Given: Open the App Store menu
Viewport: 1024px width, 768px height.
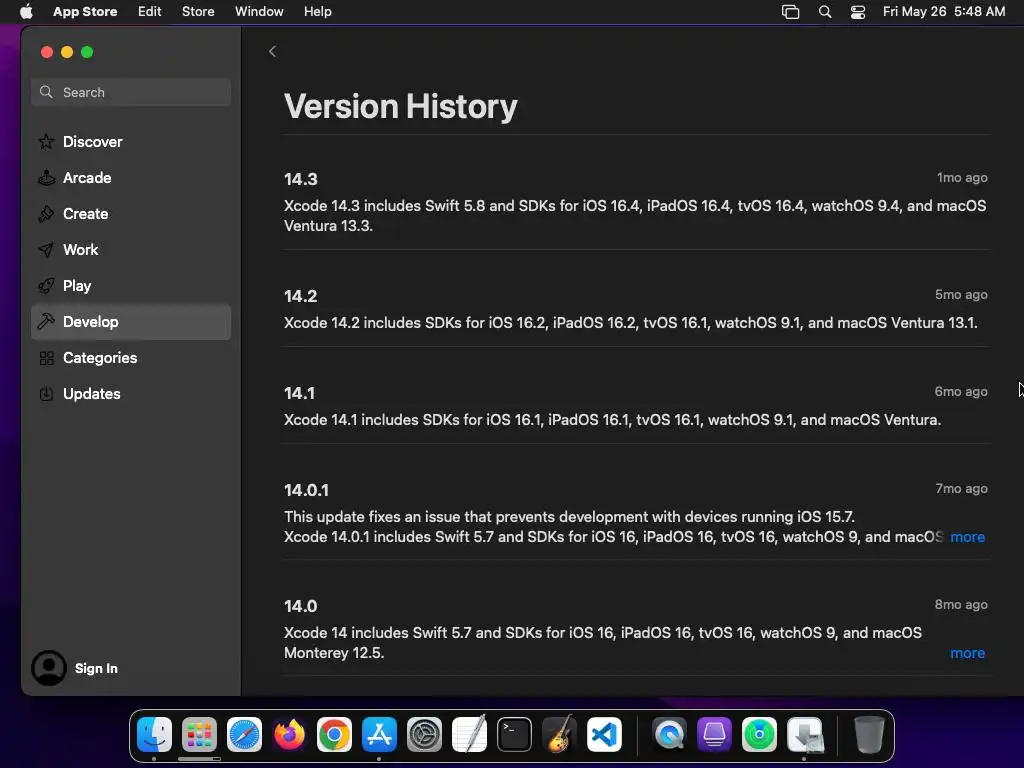Looking at the screenshot, I should tap(85, 12).
